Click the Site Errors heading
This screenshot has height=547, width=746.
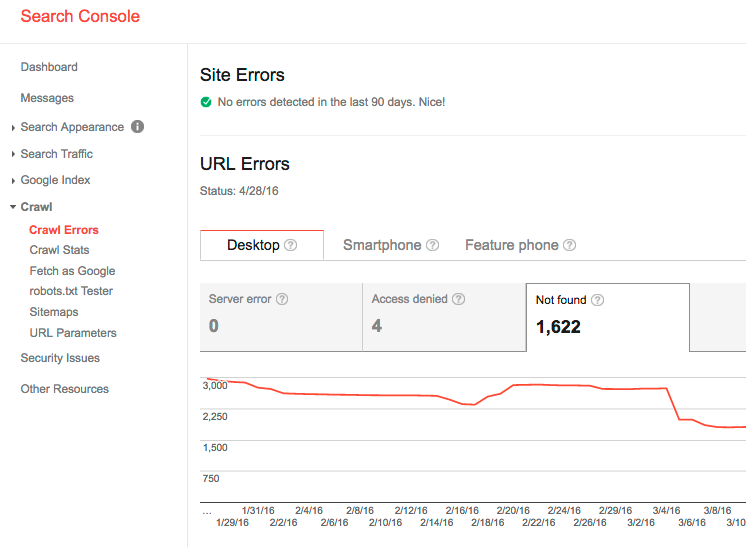pos(242,75)
